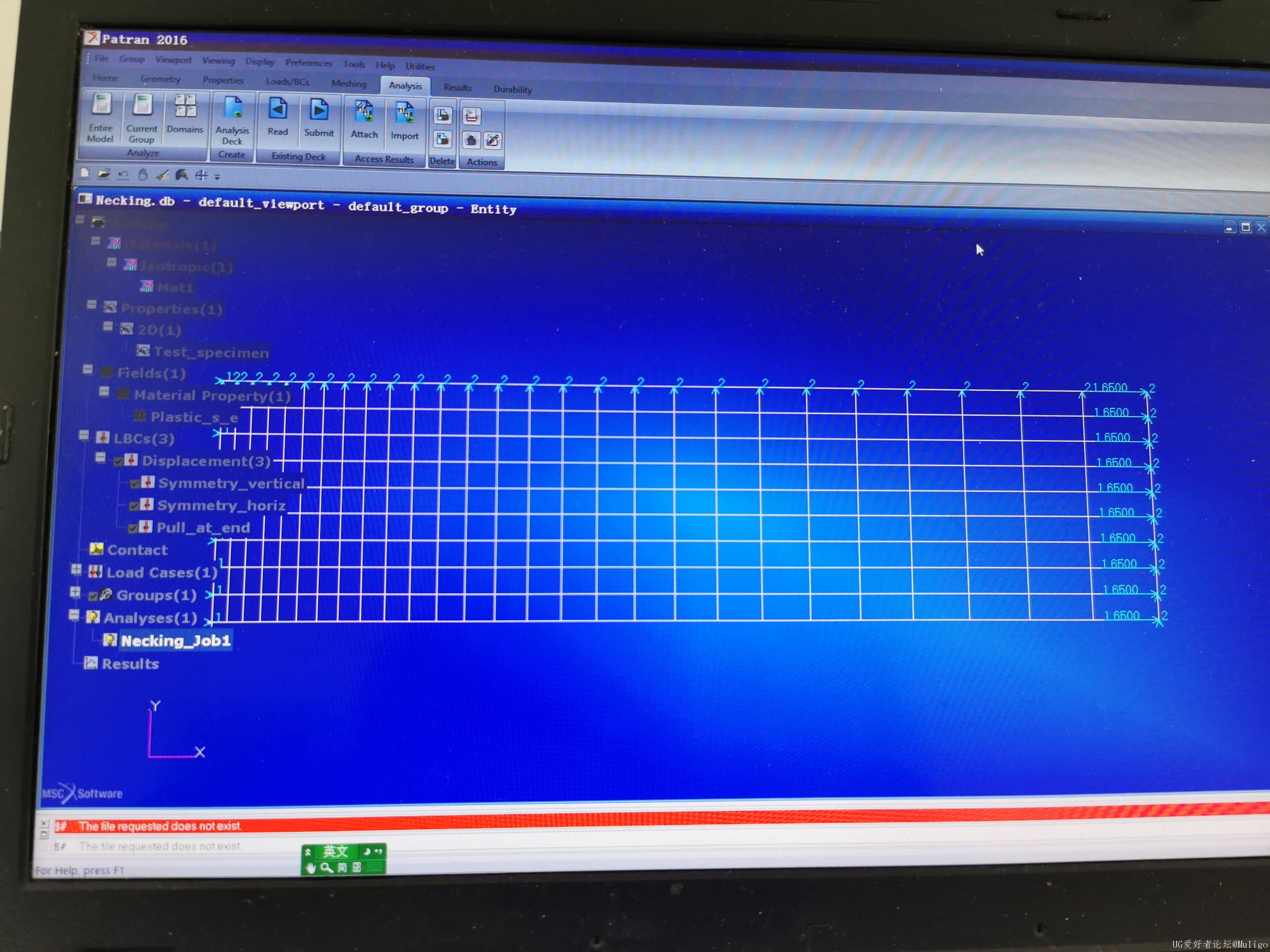Viewport: 1270px width, 952px height.
Task: Click the Results tree icon
Action: point(91,663)
